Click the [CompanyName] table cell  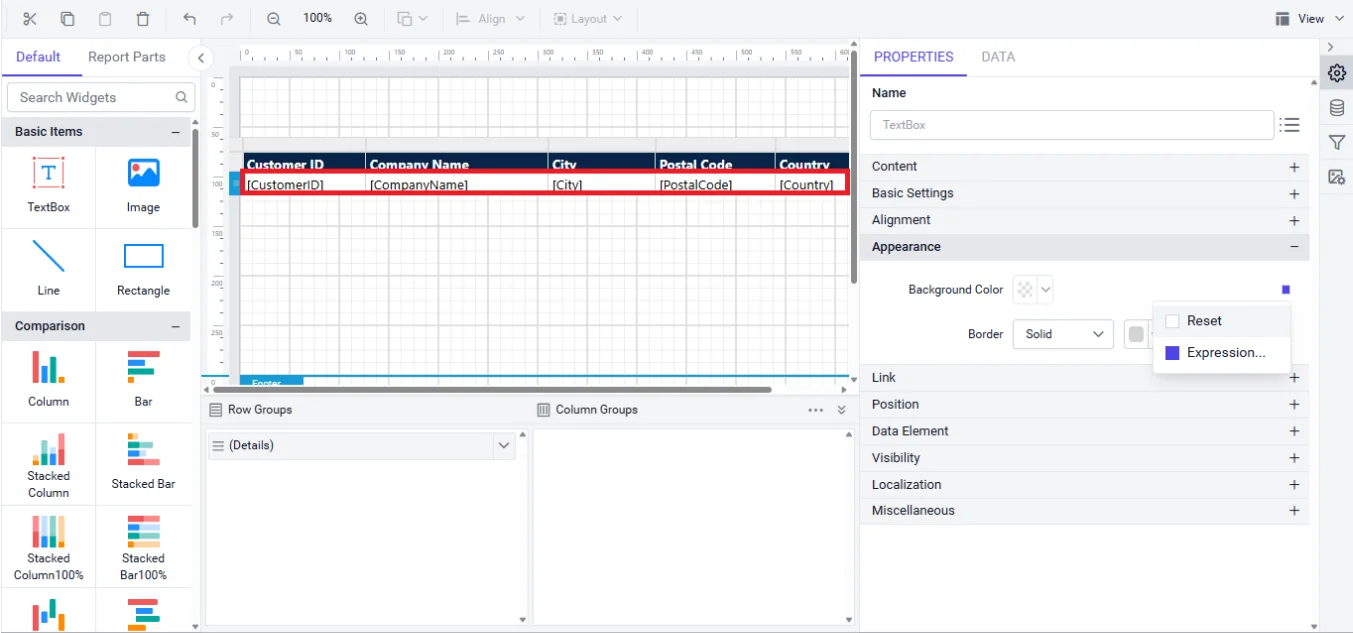457,185
